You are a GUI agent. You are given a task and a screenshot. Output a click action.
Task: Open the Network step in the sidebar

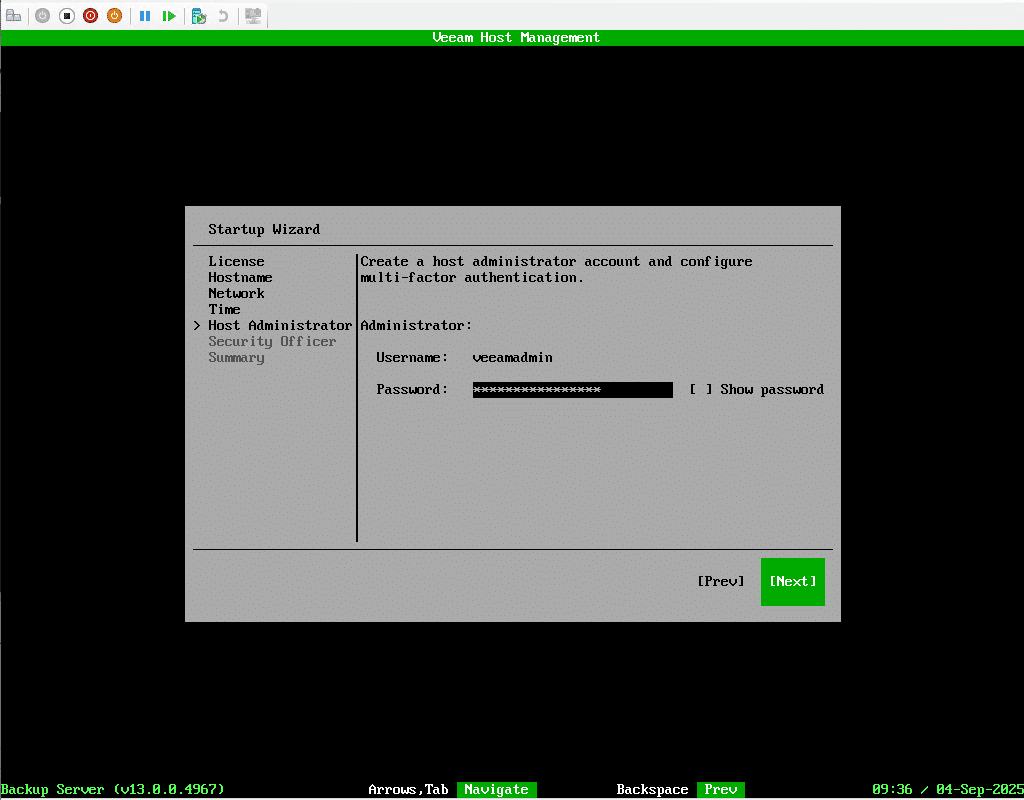tap(236, 293)
